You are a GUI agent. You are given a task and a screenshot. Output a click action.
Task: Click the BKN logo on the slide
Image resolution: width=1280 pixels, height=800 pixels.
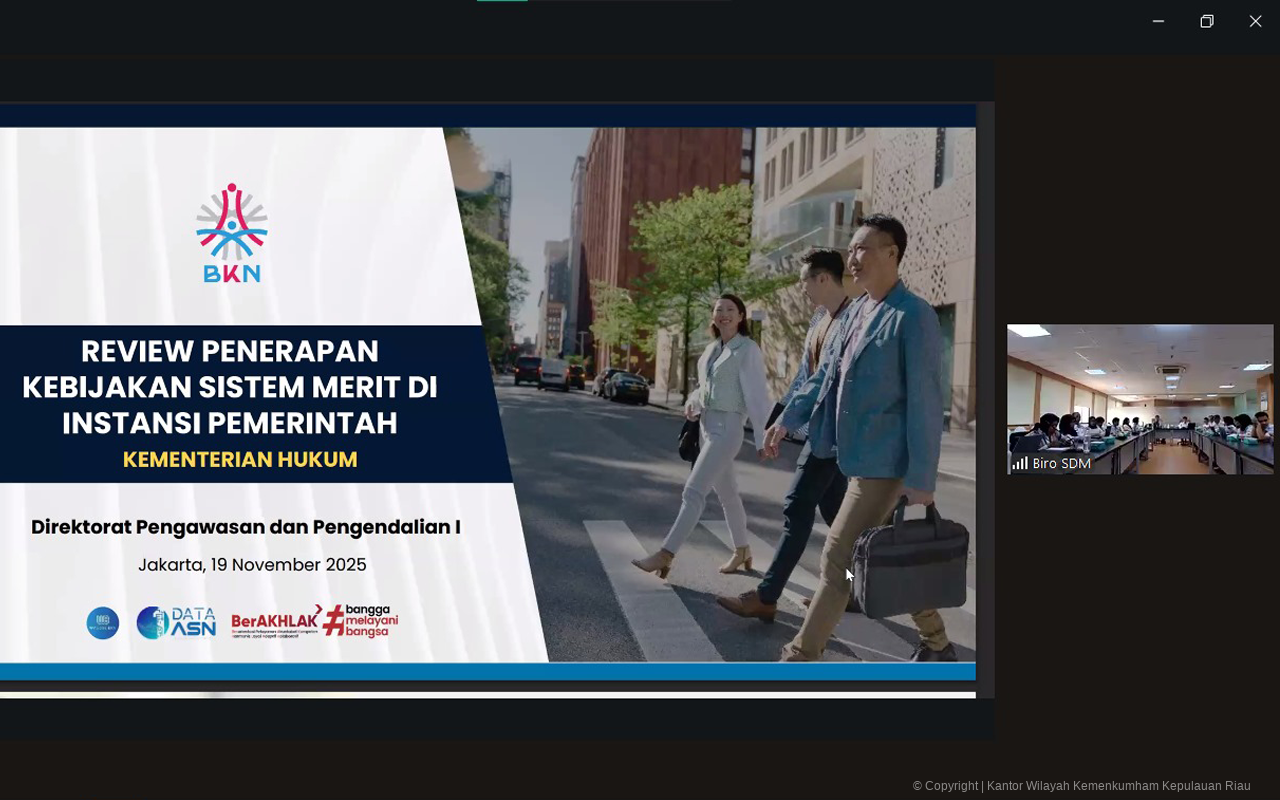pyautogui.click(x=230, y=232)
